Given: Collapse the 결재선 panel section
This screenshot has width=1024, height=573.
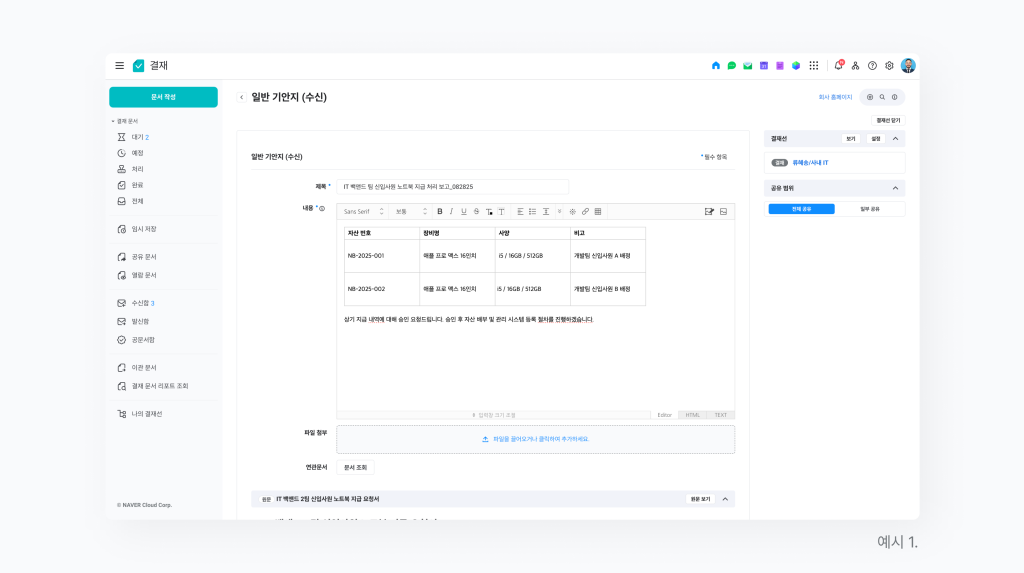Looking at the screenshot, I should click(x=896, y=139).
